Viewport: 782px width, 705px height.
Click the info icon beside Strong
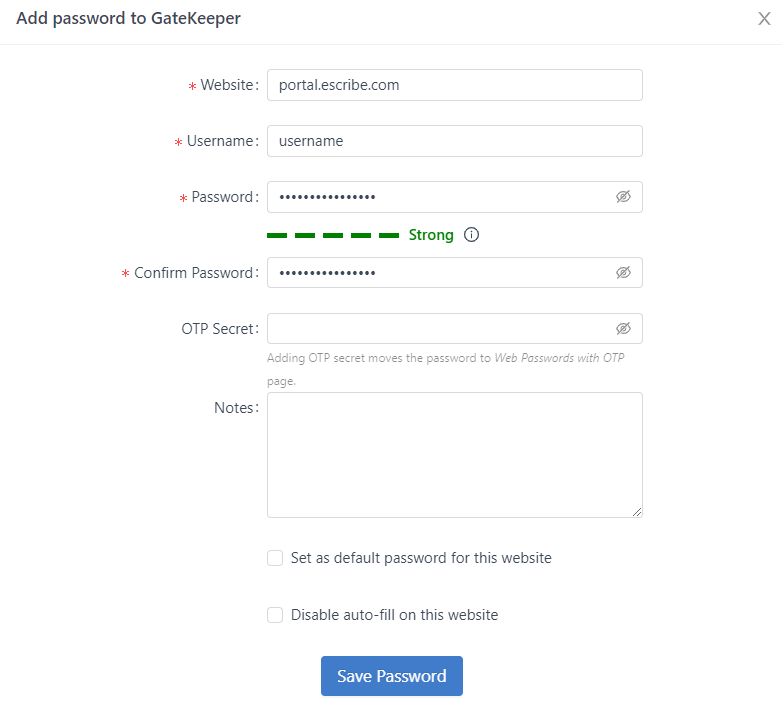[x=472, y=236]
